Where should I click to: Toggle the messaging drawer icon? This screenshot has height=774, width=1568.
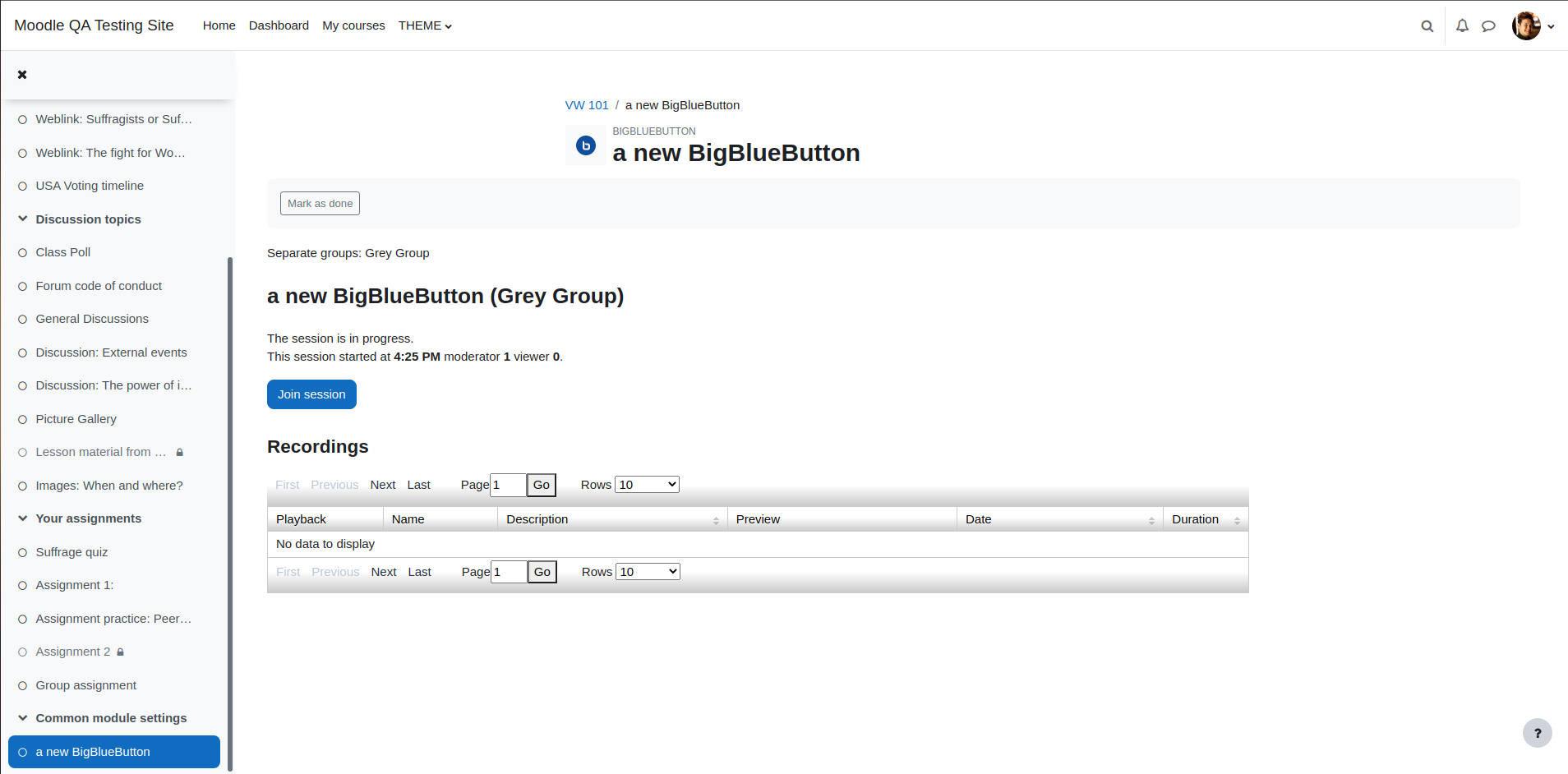click(x=1488, y=26)
